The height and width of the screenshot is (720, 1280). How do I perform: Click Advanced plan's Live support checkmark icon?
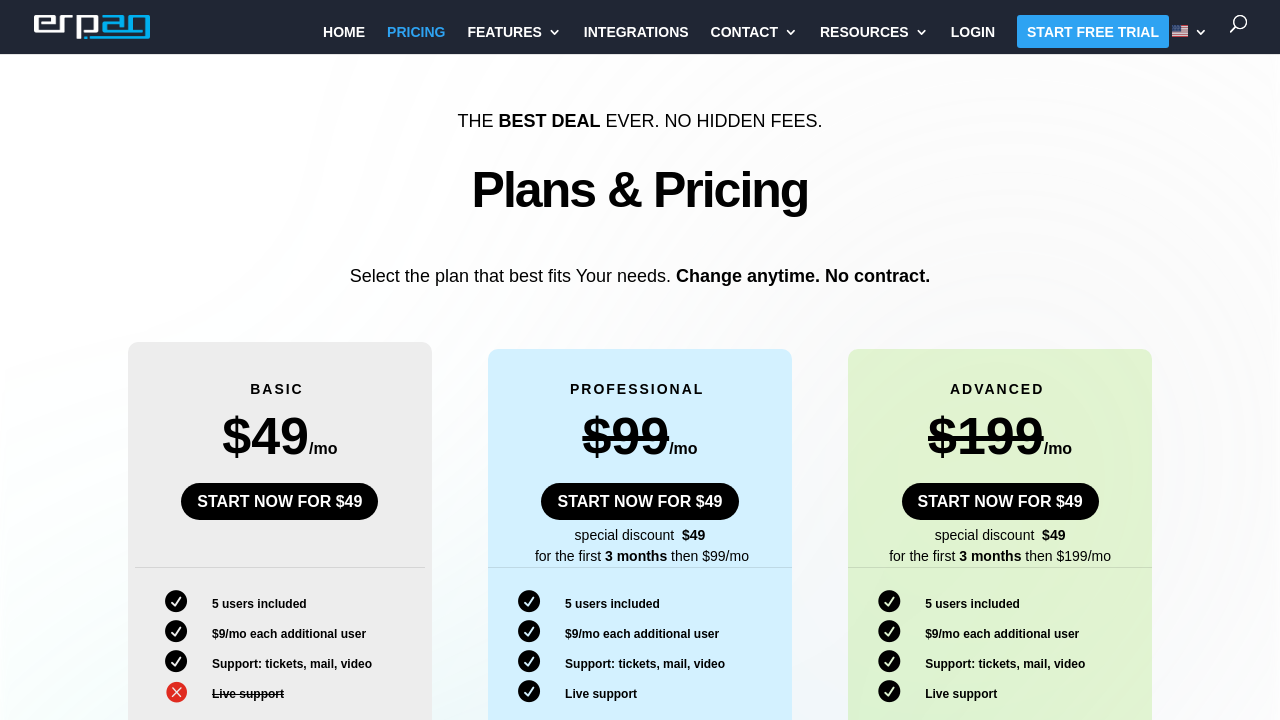click(x=889, y=691)
